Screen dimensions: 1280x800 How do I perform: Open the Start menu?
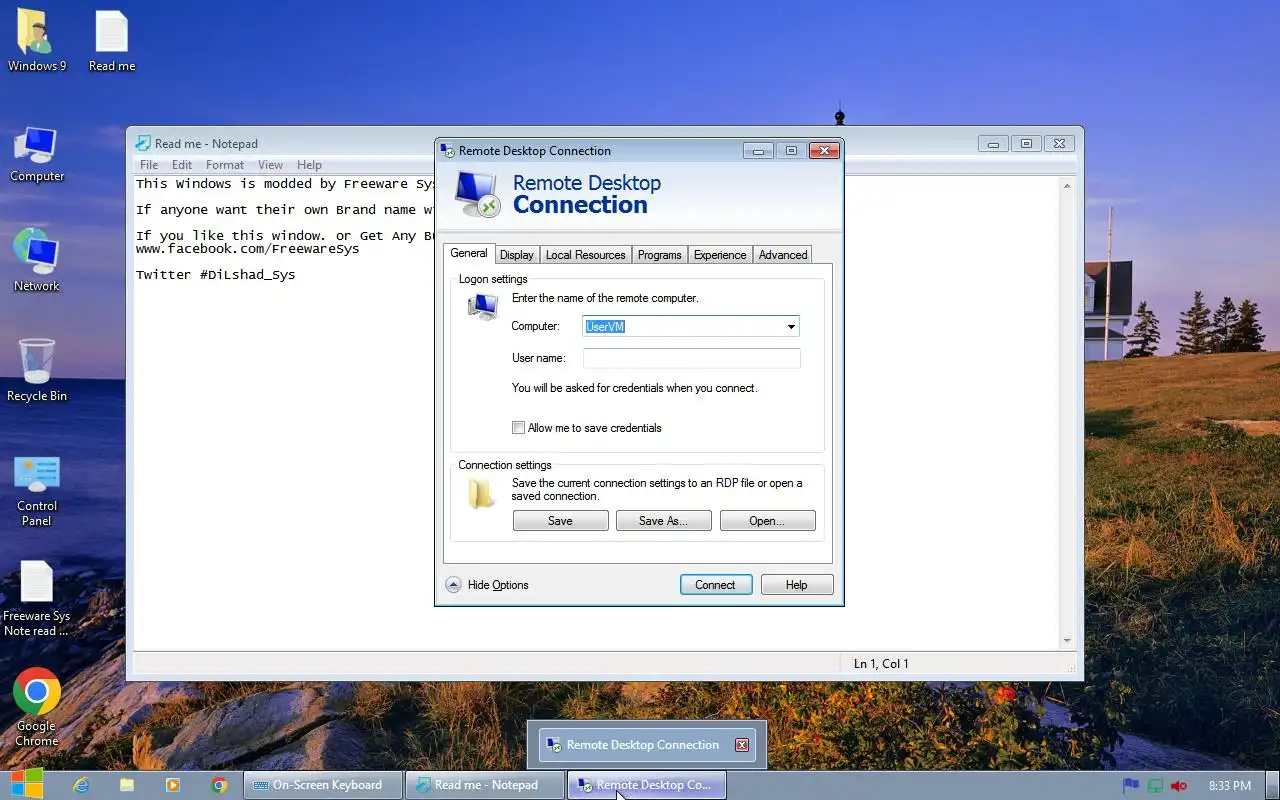[x=26, y=784]
